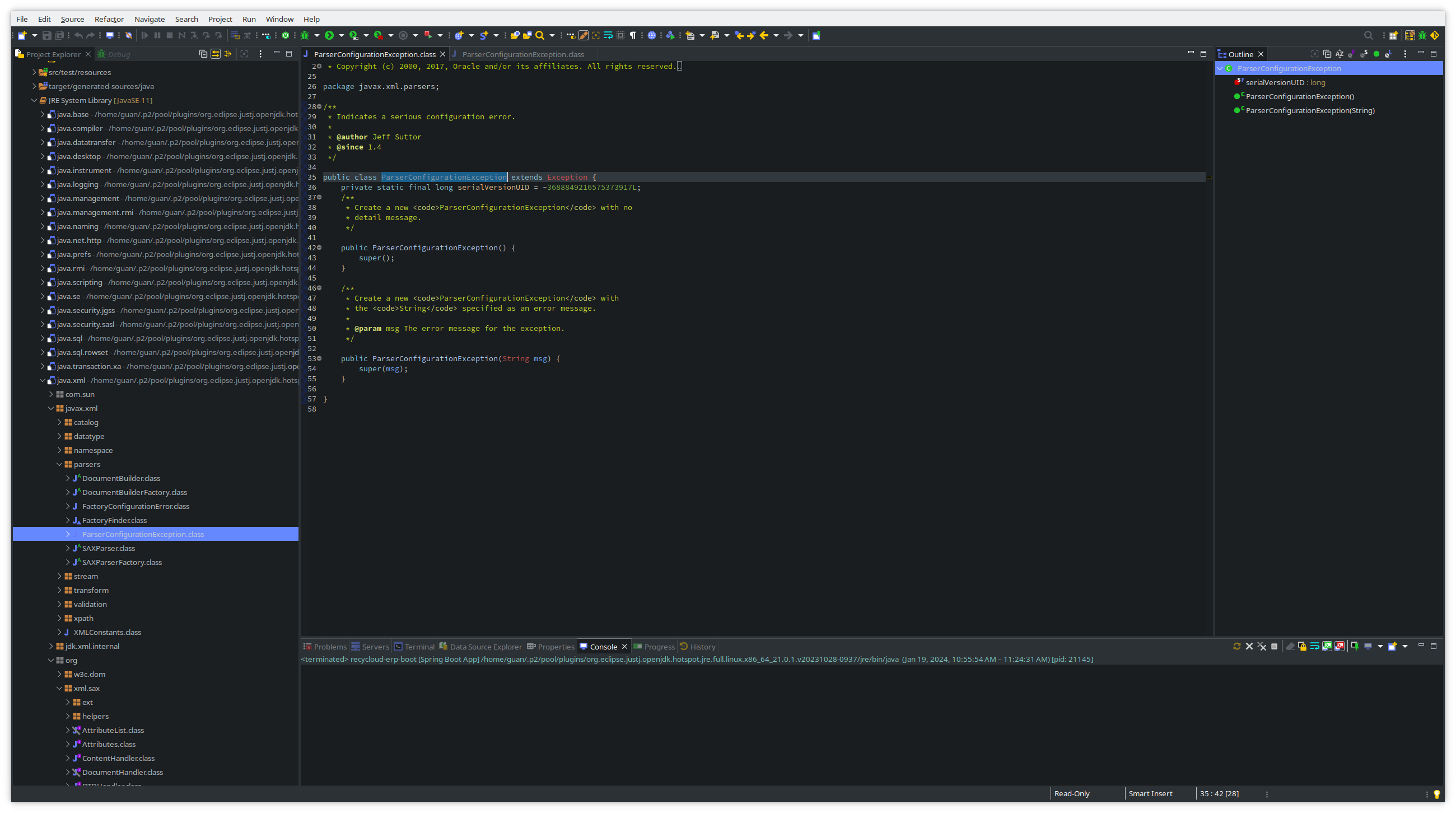The height and width of the screenshot is (813, 1456).
Task: Toggle Show Whitespace Characters
Action: pyautogui.click(x=633, y=35)
